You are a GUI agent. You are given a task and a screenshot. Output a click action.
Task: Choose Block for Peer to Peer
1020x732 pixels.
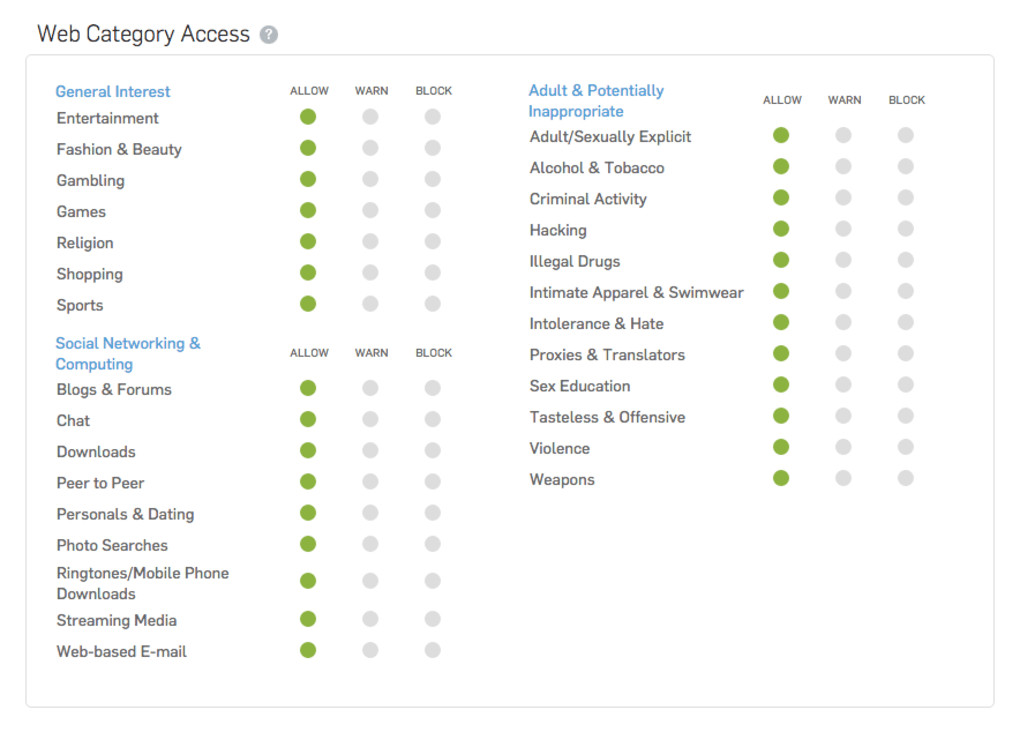(432, 482)
